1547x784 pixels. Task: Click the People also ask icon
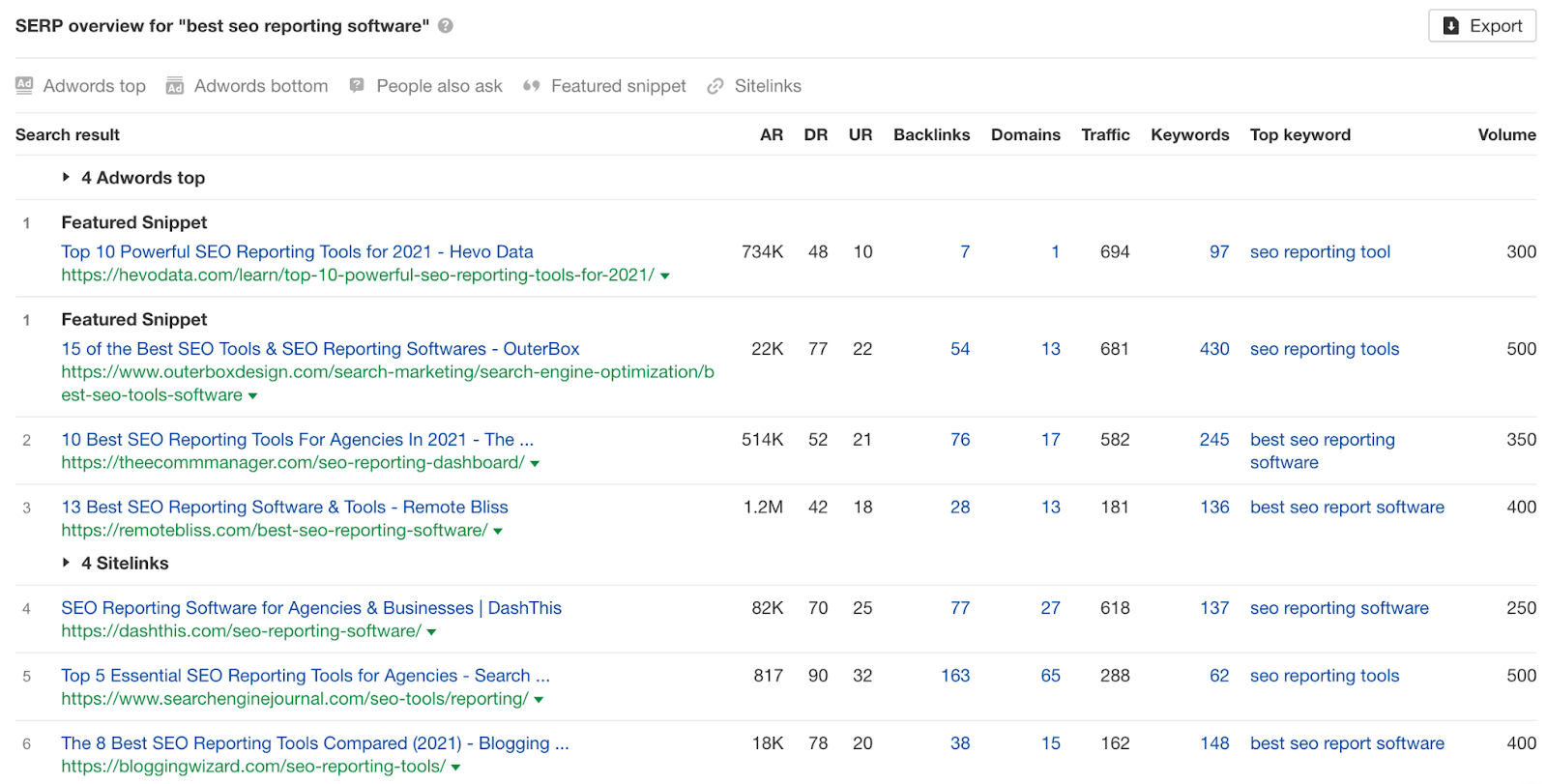click(x=357, y=86)
